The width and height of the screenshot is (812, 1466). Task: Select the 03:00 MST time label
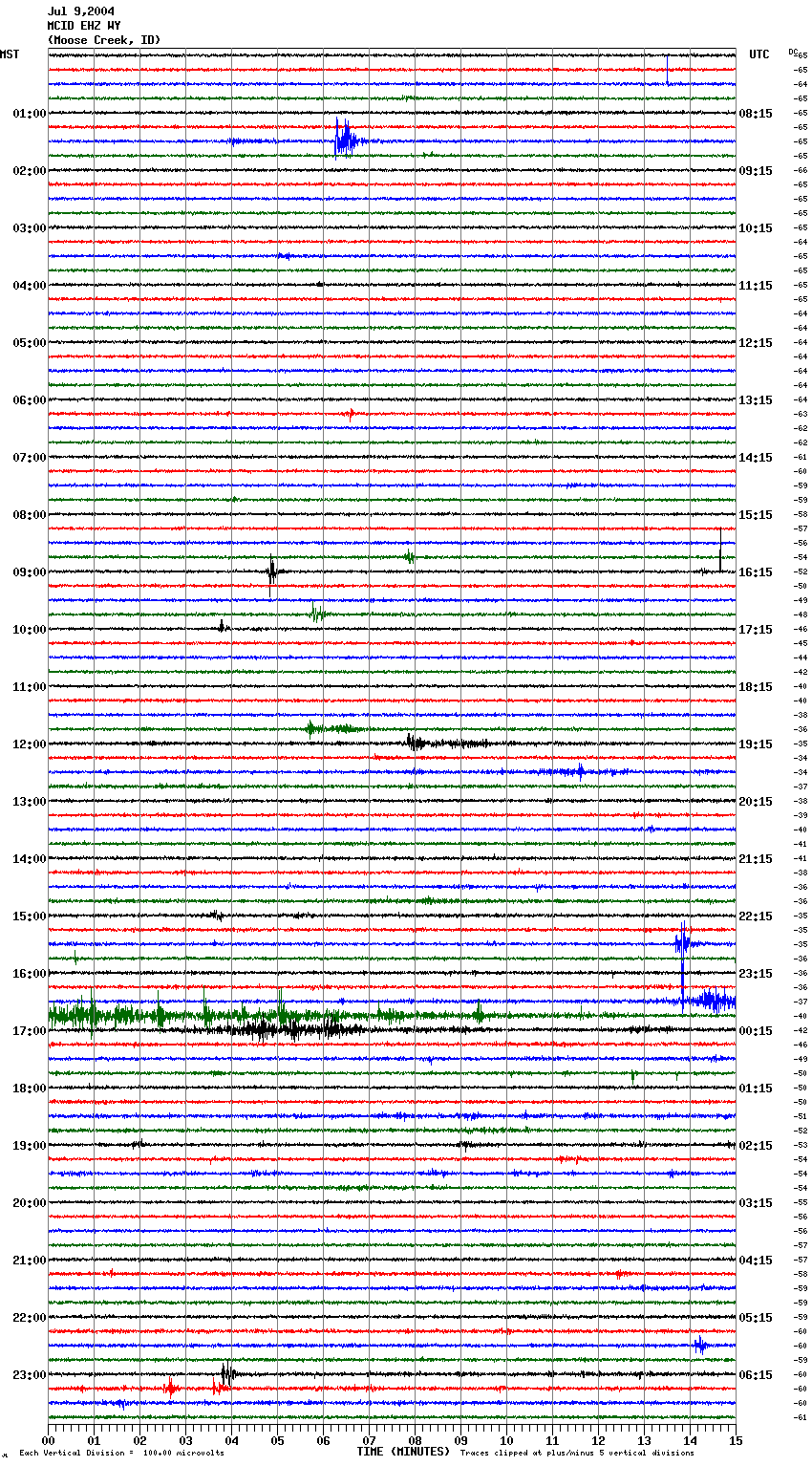pyautogui.click(x=30, y=228)
